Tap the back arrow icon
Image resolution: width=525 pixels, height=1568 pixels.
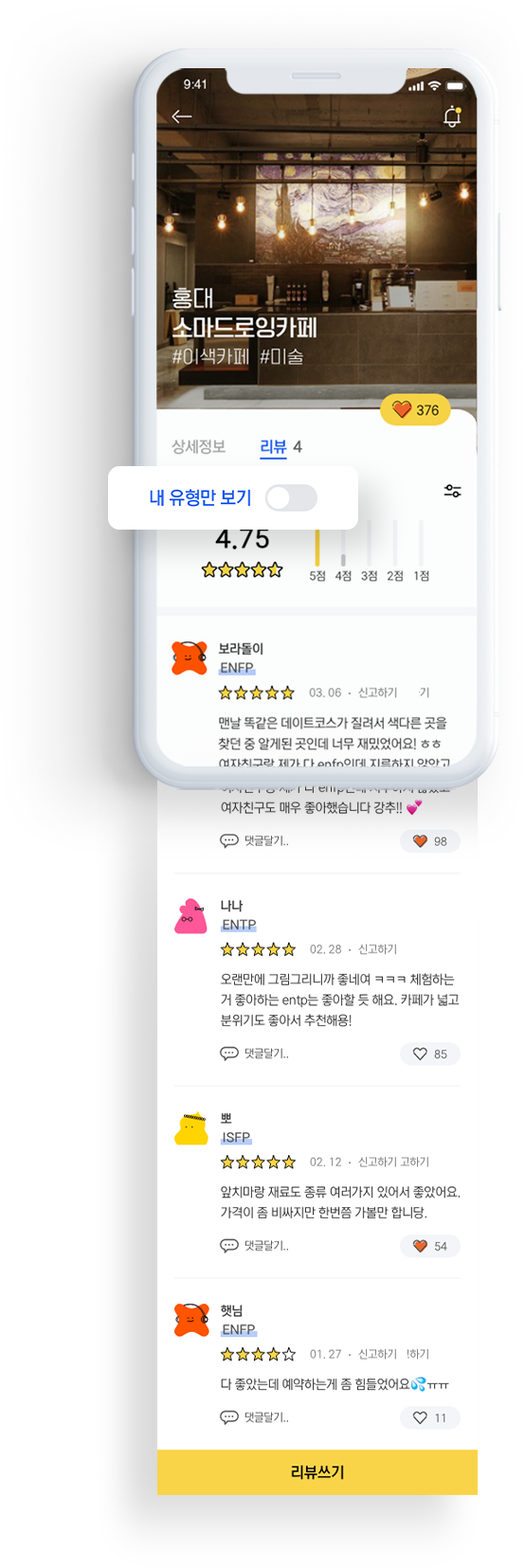tap(182, 117)
